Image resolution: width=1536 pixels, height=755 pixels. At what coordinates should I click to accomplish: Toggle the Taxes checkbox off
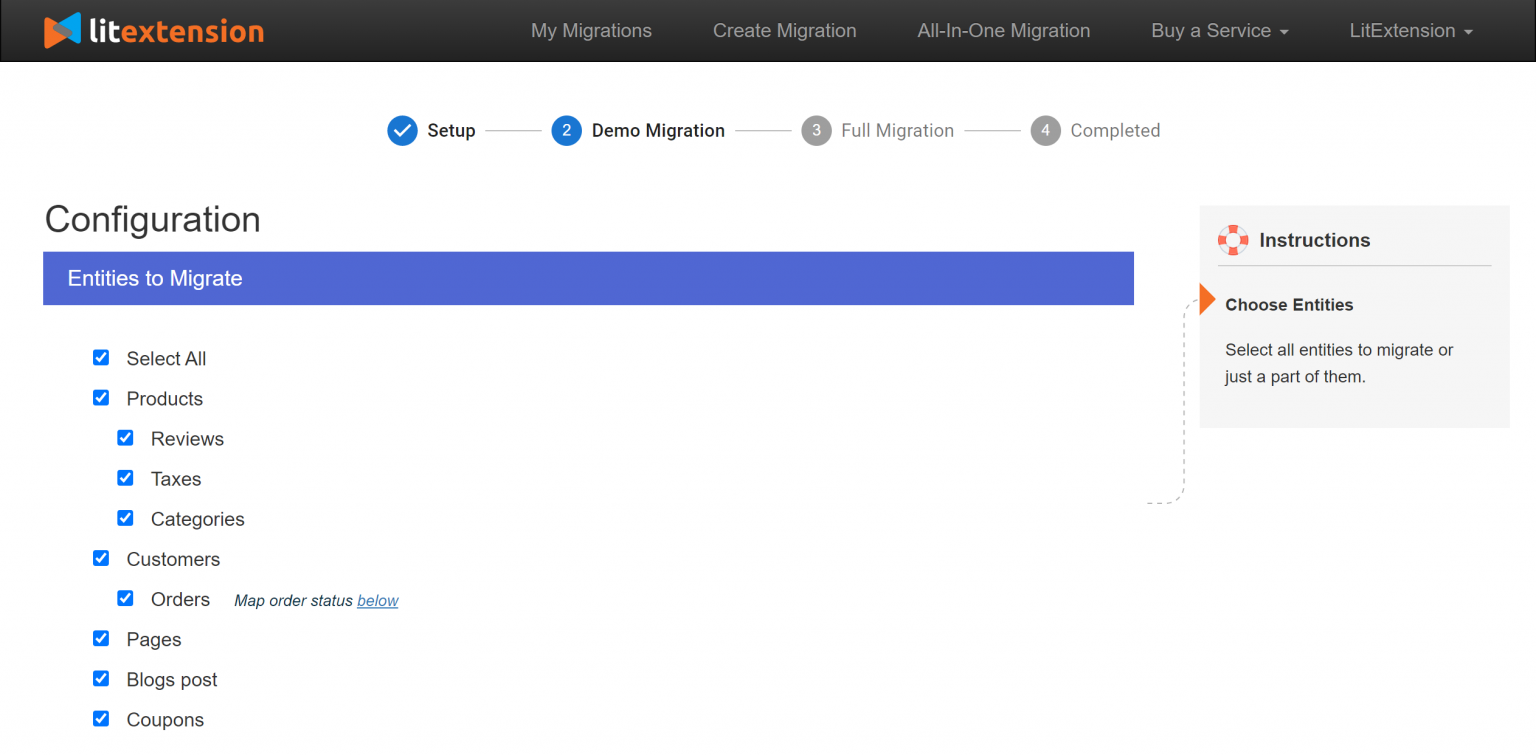[125, 477]
